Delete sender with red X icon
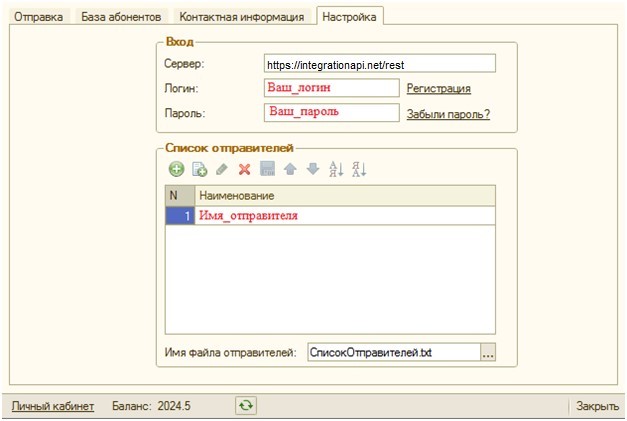The width and height of the screenshot is (627, 421). (244, 169)
